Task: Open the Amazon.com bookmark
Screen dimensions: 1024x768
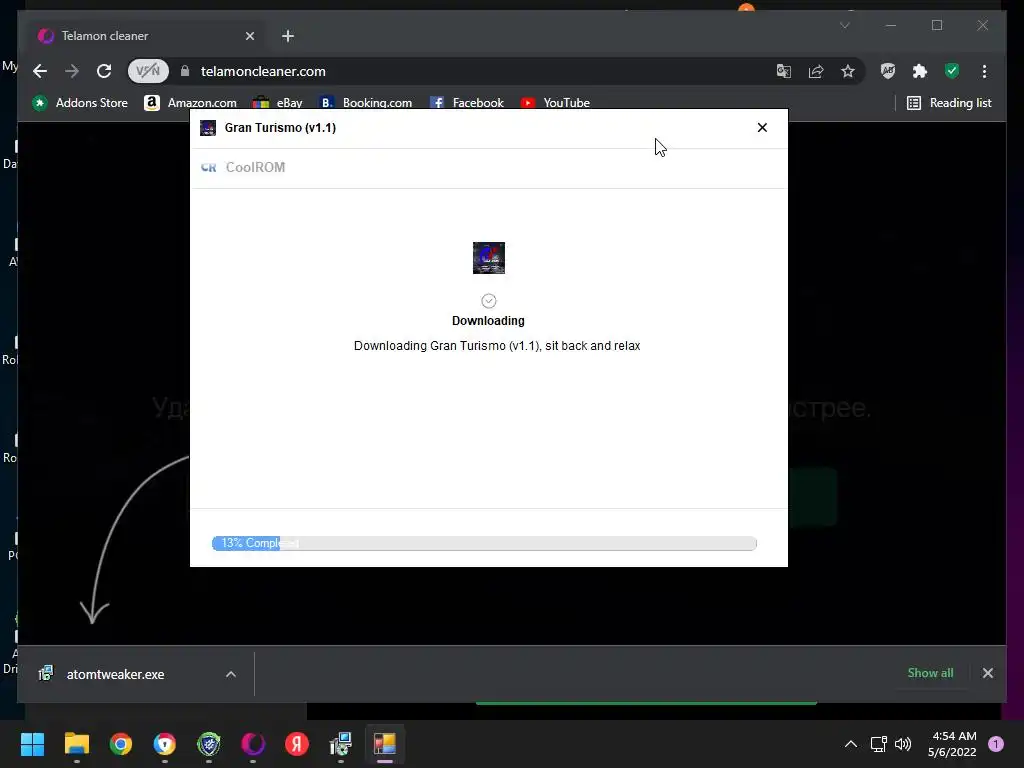Action: [x=190, y=103]
